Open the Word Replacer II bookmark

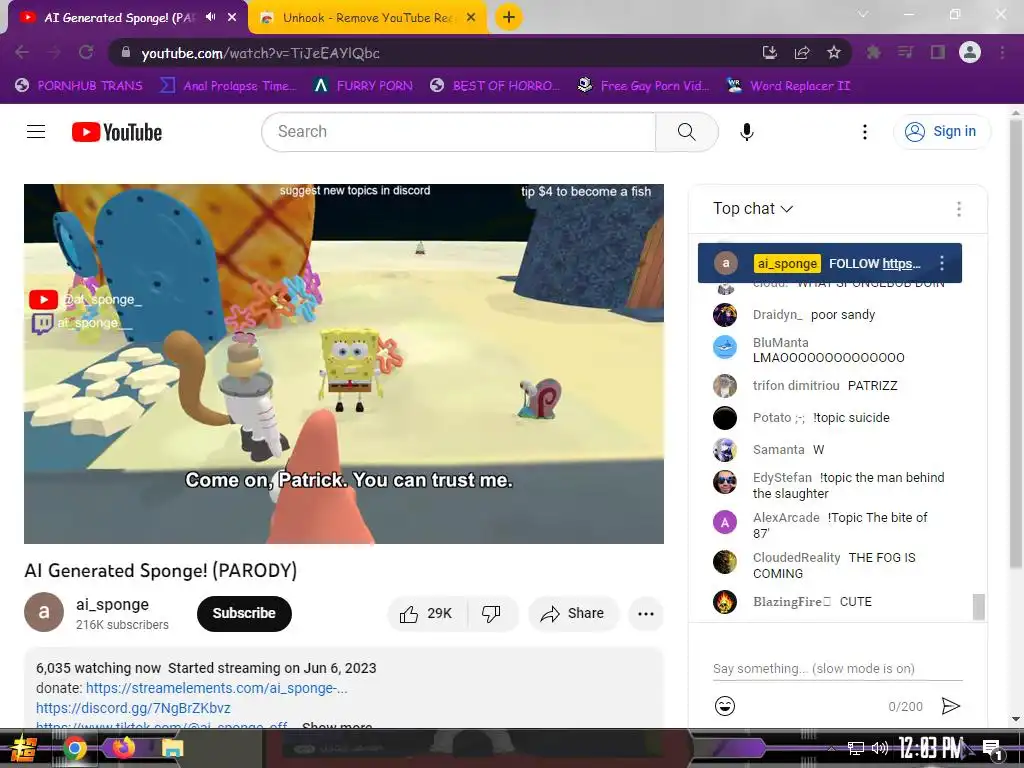tap(788, 86)
